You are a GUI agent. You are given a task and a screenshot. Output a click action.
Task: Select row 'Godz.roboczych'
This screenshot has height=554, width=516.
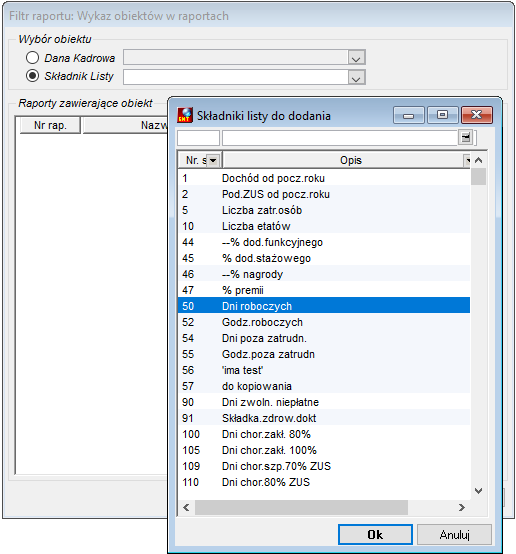point(324,322)
